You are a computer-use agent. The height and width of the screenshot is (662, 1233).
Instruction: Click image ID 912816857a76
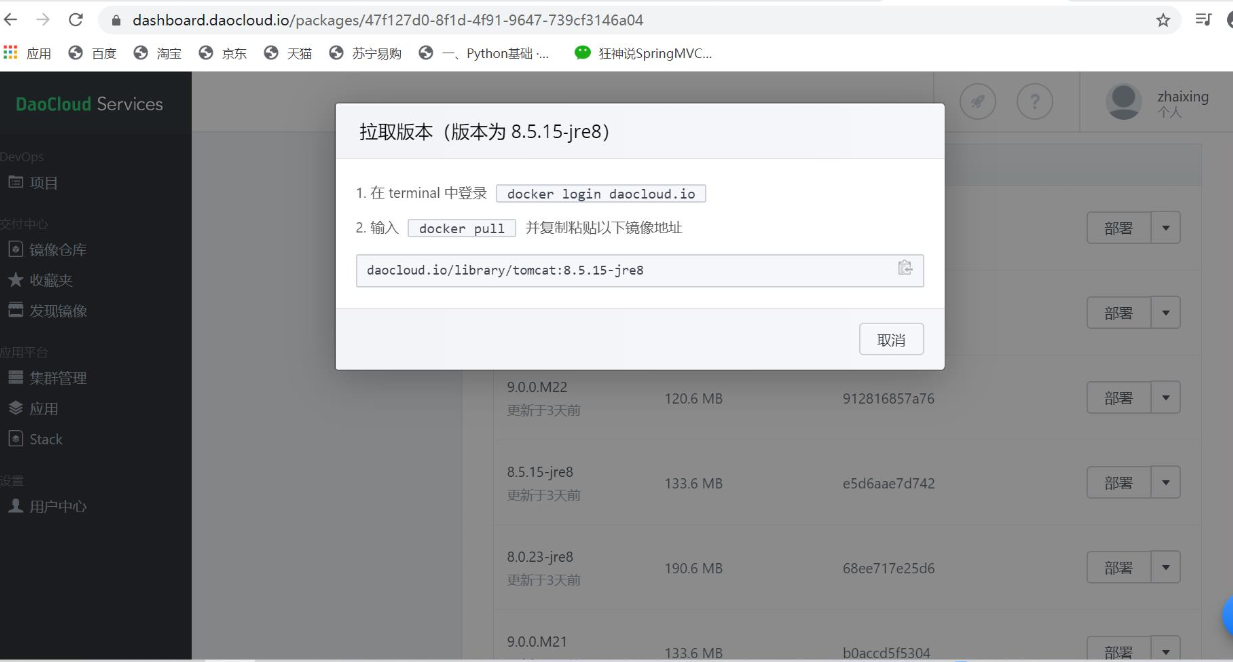889,398
